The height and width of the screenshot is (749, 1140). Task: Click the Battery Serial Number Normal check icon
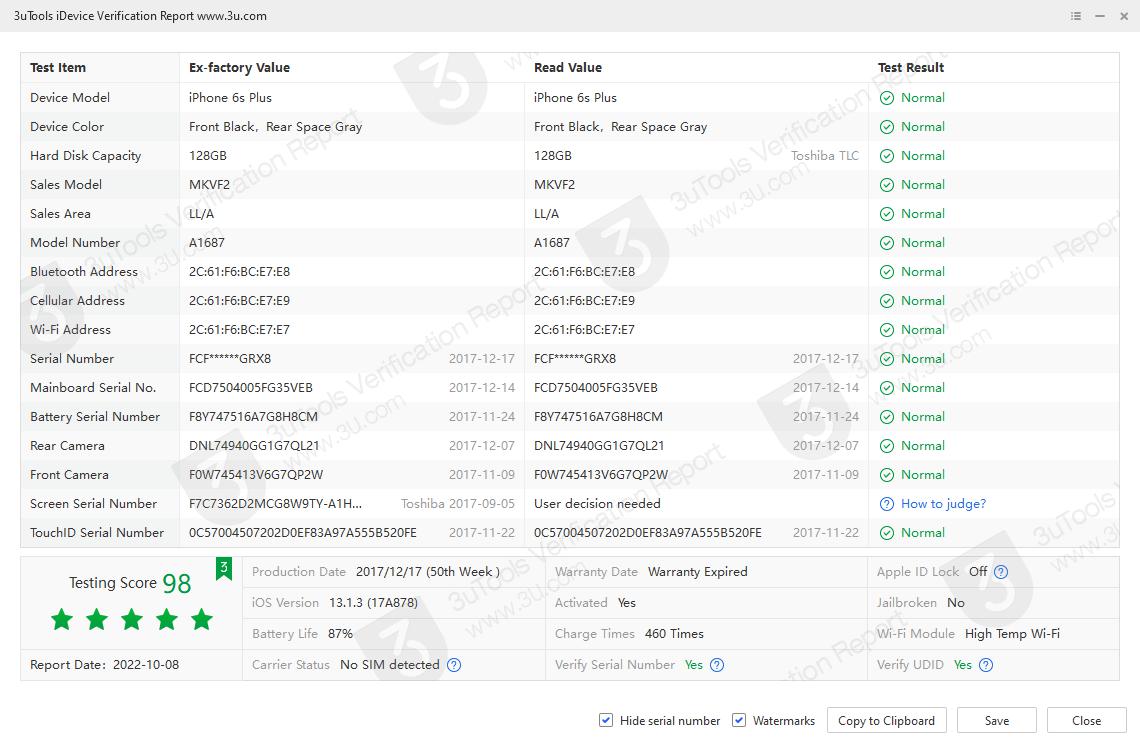click(887, 417)
